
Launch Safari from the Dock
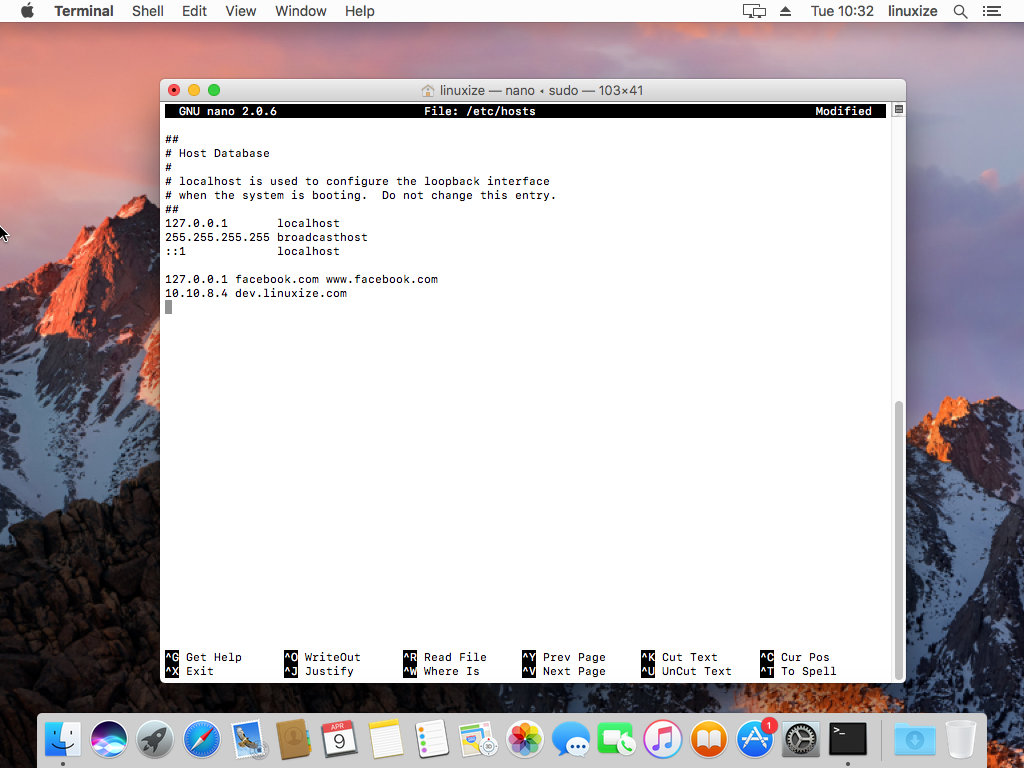tap(201, 741)
